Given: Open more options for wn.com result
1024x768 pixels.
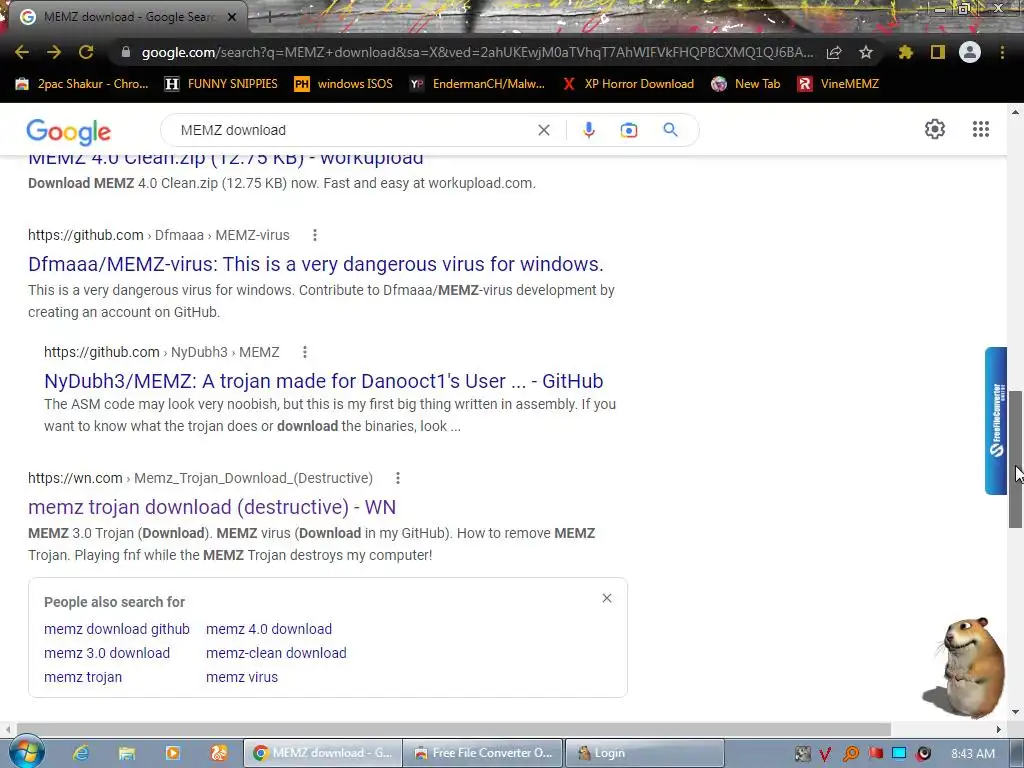Looking at the screenshot, I should click(398, 479).
